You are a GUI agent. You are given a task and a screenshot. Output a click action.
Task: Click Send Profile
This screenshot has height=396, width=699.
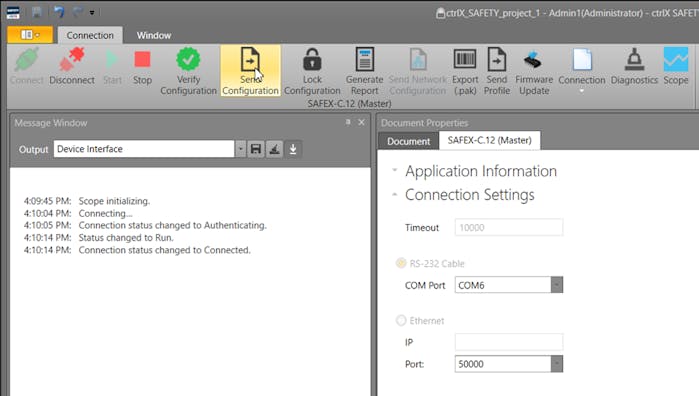point(497,71)
